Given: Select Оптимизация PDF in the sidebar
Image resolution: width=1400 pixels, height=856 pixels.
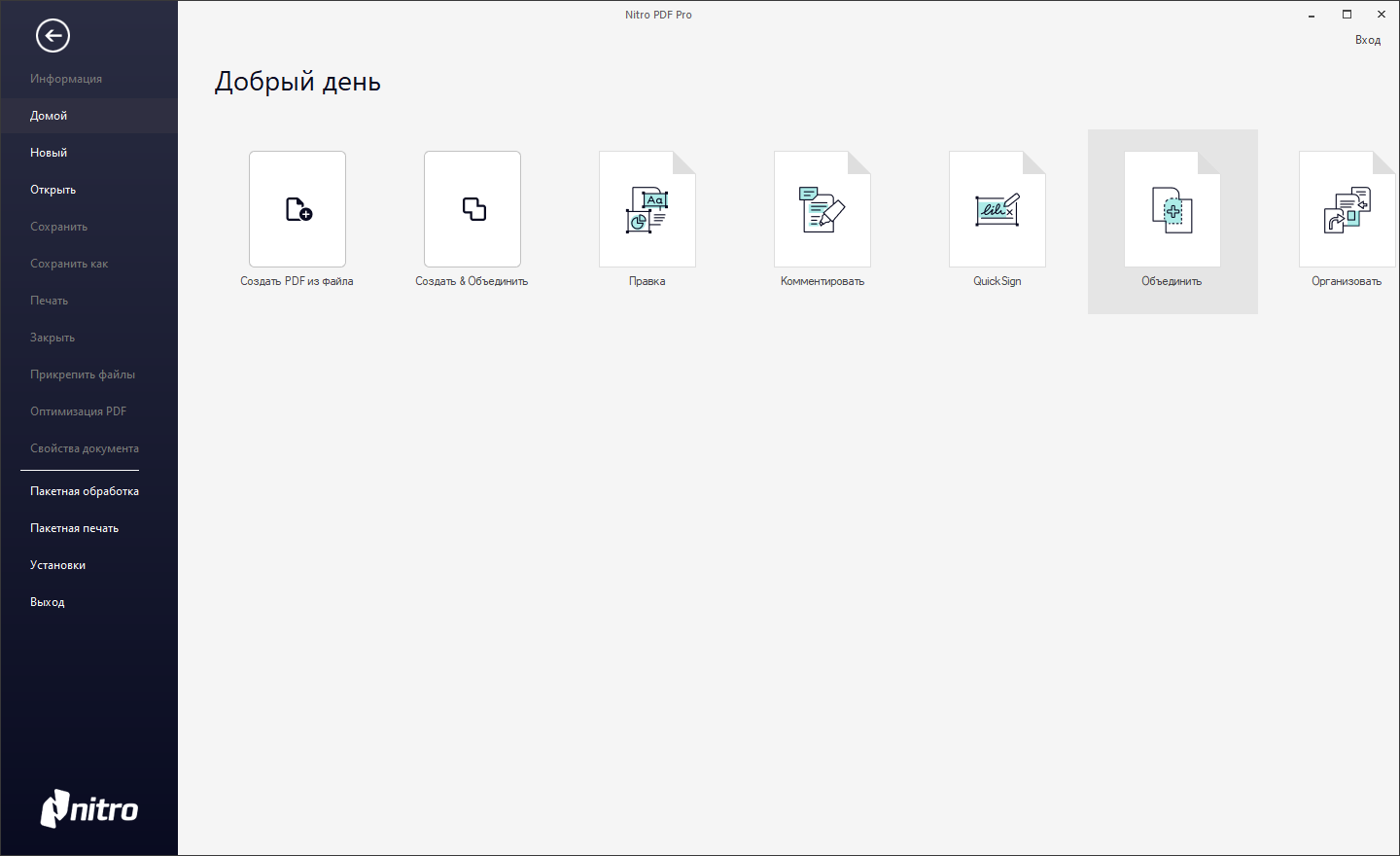Looking at the screenshot, I should (88, 411).
